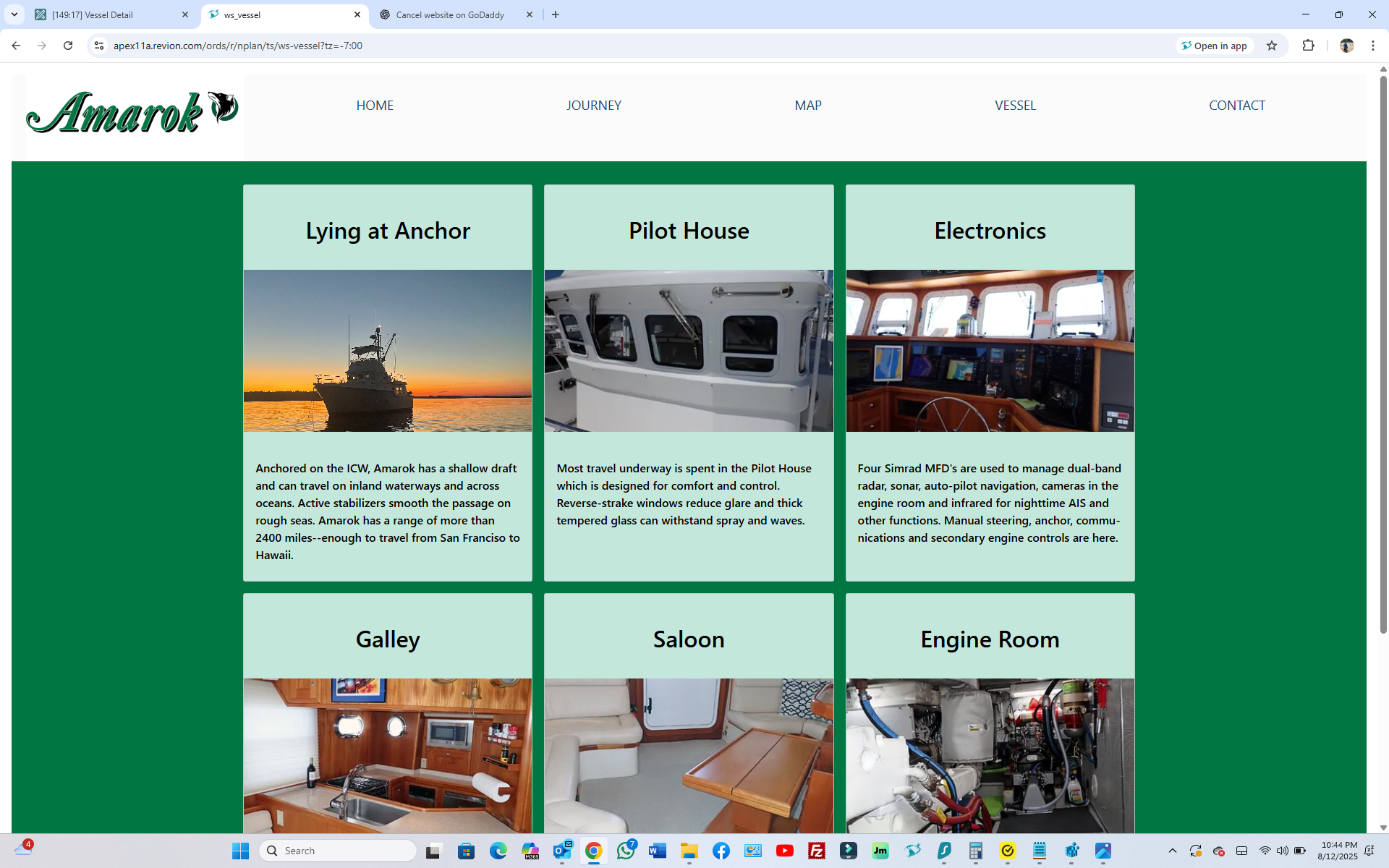This screenshot has width=1389, height=868.
Task: Open the JOURNEY navigation link
Action: [593, 106]
